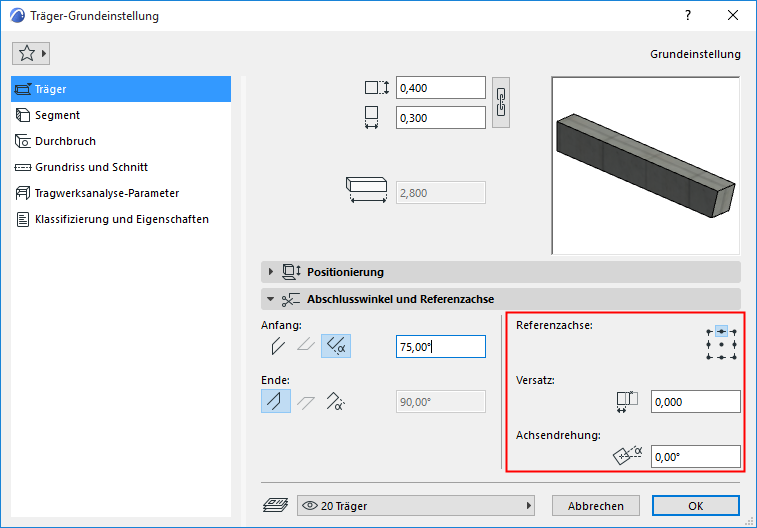This screenshot has height=528, width=757.
Task: Select center reference axis point
Action: [x=721, y=345]
